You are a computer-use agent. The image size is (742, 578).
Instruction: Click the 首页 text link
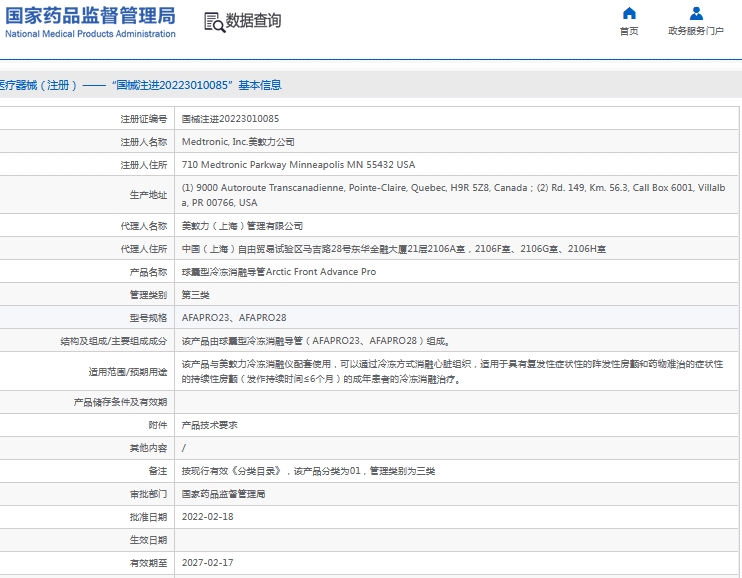click(x=629, y=31)
